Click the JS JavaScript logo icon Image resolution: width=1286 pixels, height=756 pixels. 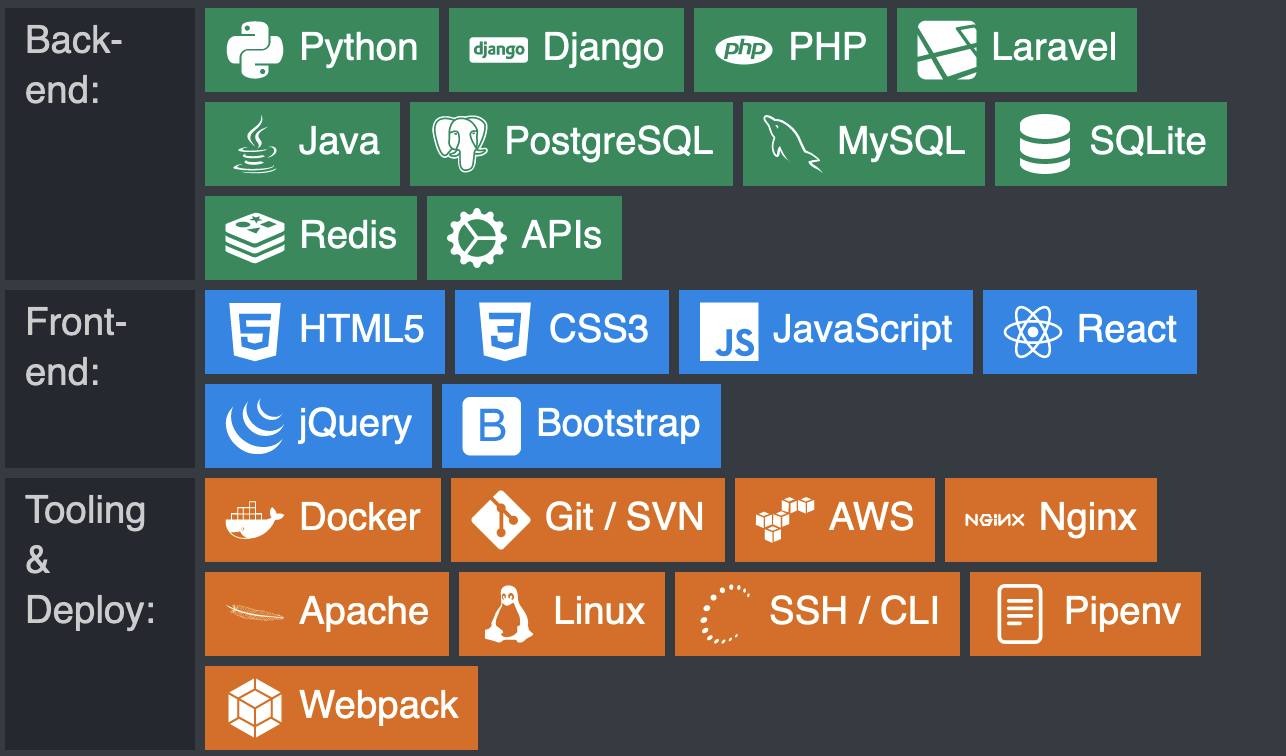click(x=729, y=332)
